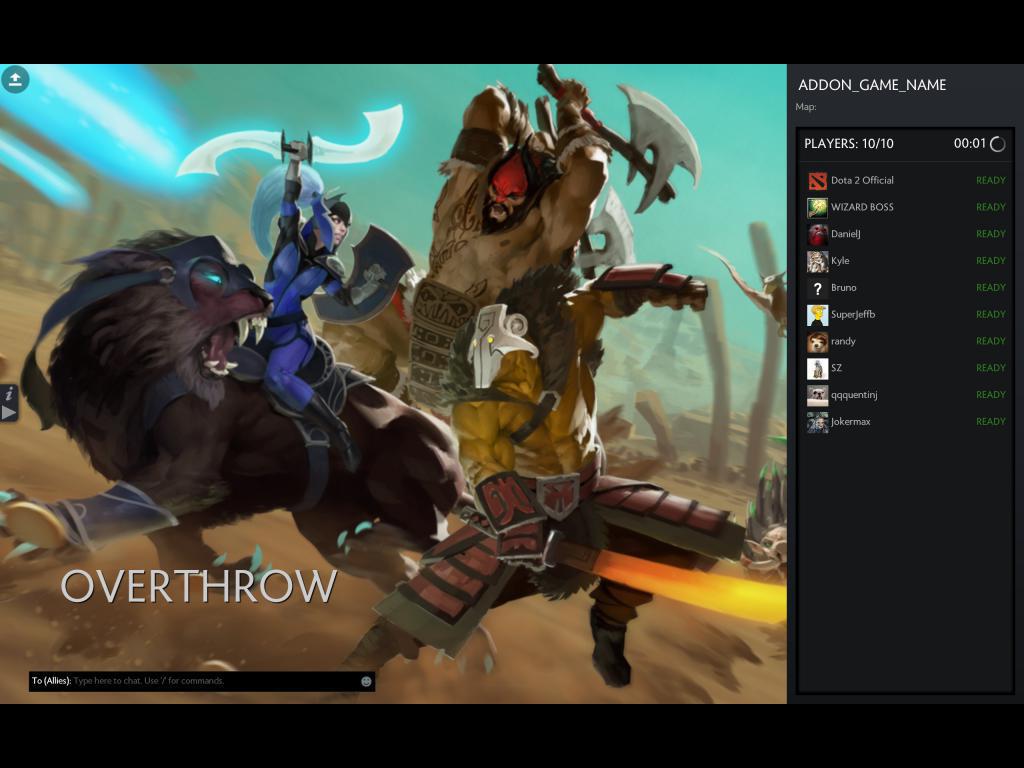Click Bruno's question mark avatar
Image resolution: width=1024 pixels, height=768 pixels.
[x=817, y=288]
